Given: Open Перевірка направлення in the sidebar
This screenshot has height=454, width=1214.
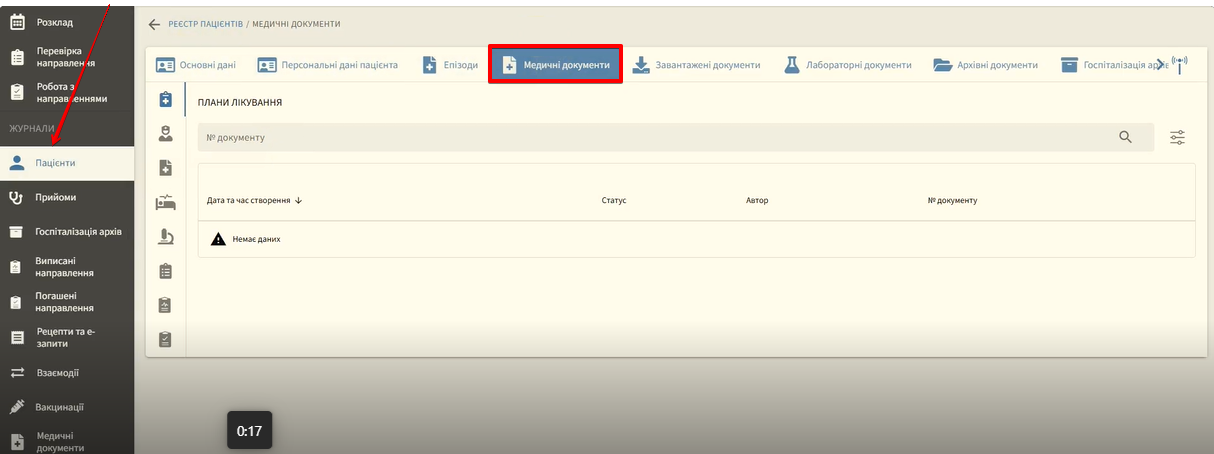Looking at the screenshot, I should tap(67, 57).
